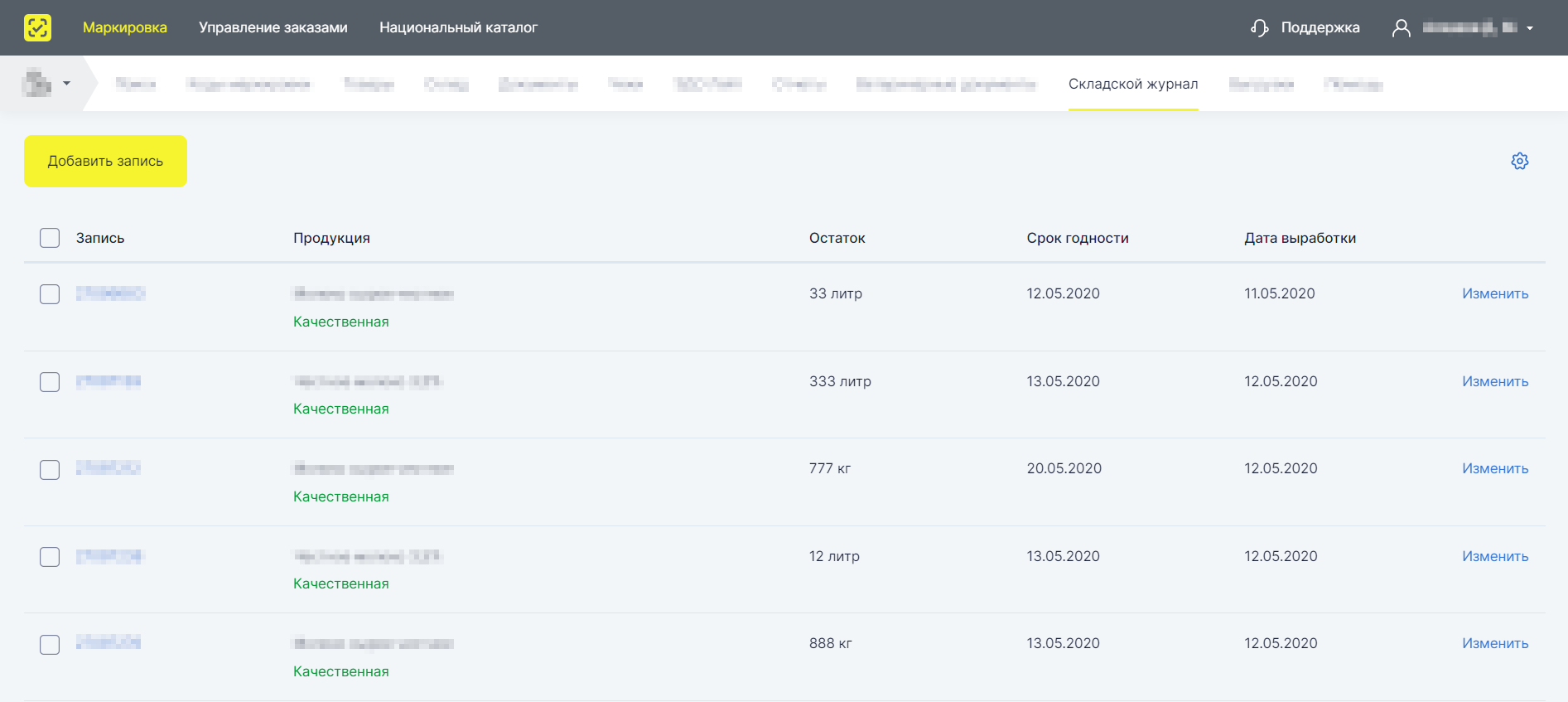Expand the user account dropdown arrow

[x=1530, y=28]
